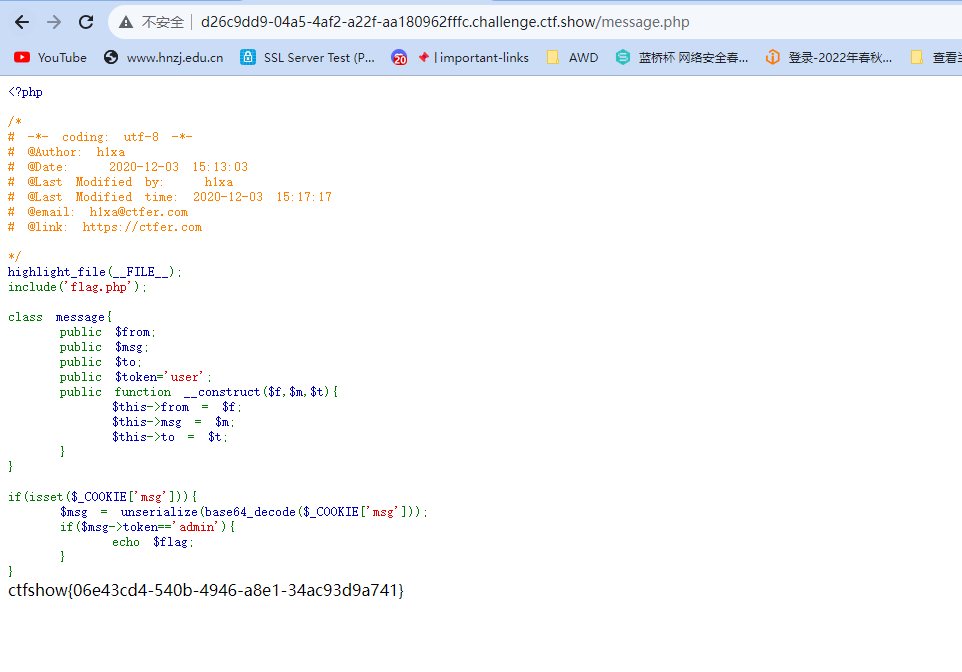Click the '<?php' opening tag
Screen dimensions: 962x672
click(25, 92)
